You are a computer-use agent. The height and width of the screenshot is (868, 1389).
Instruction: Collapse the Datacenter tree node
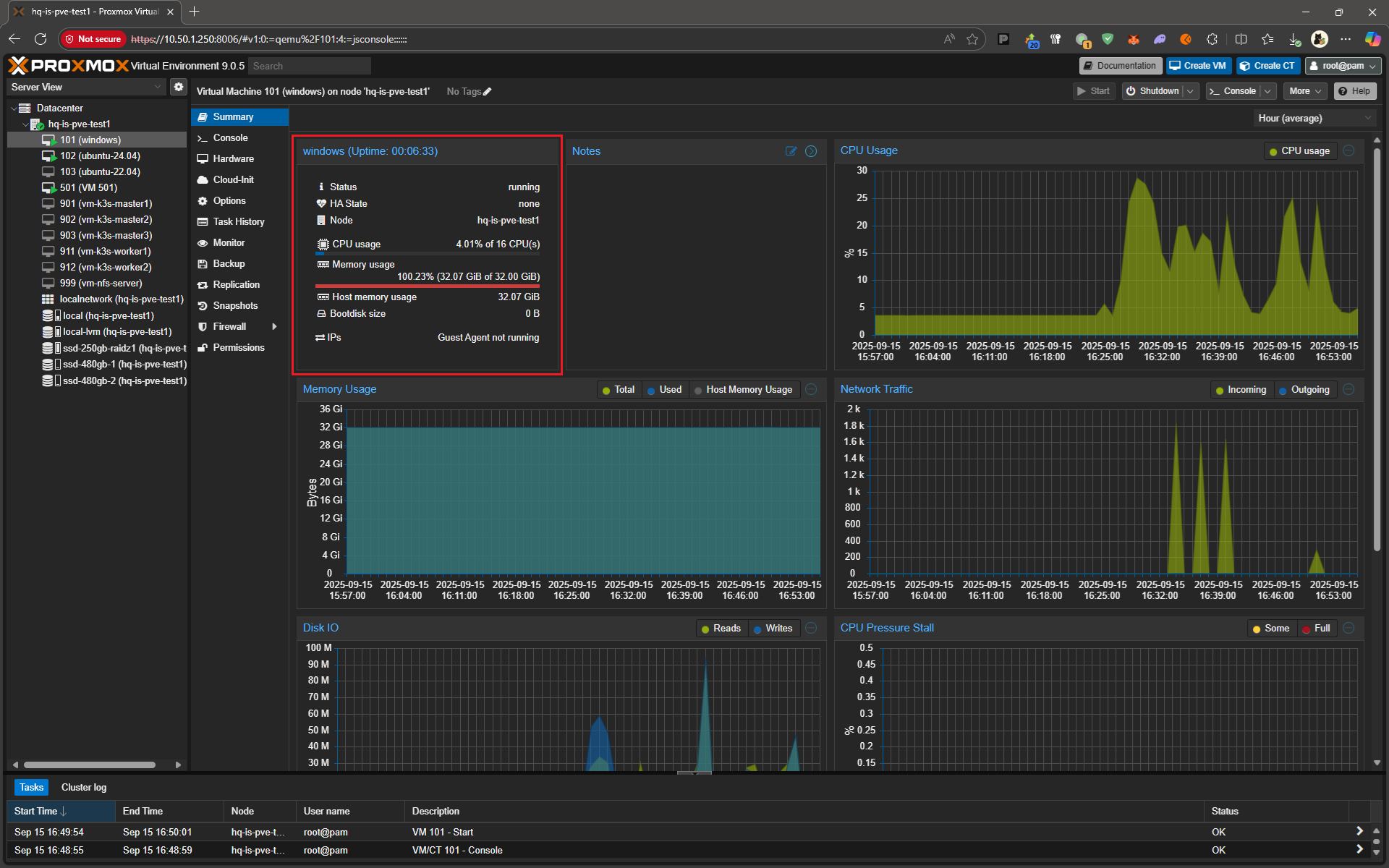point(14,109)
